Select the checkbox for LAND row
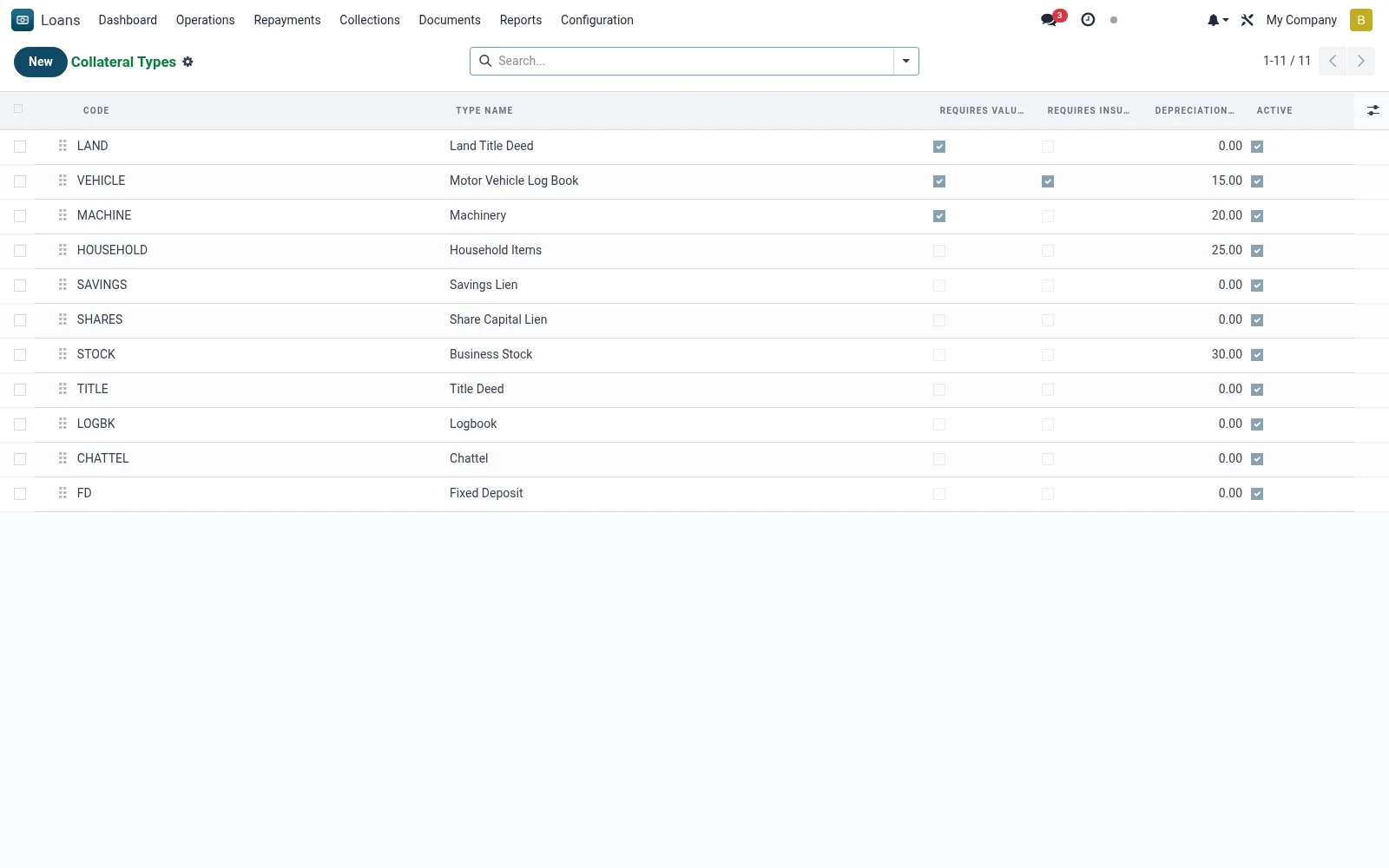This screenshot has height=868, width=1389. tap(20, 147)
